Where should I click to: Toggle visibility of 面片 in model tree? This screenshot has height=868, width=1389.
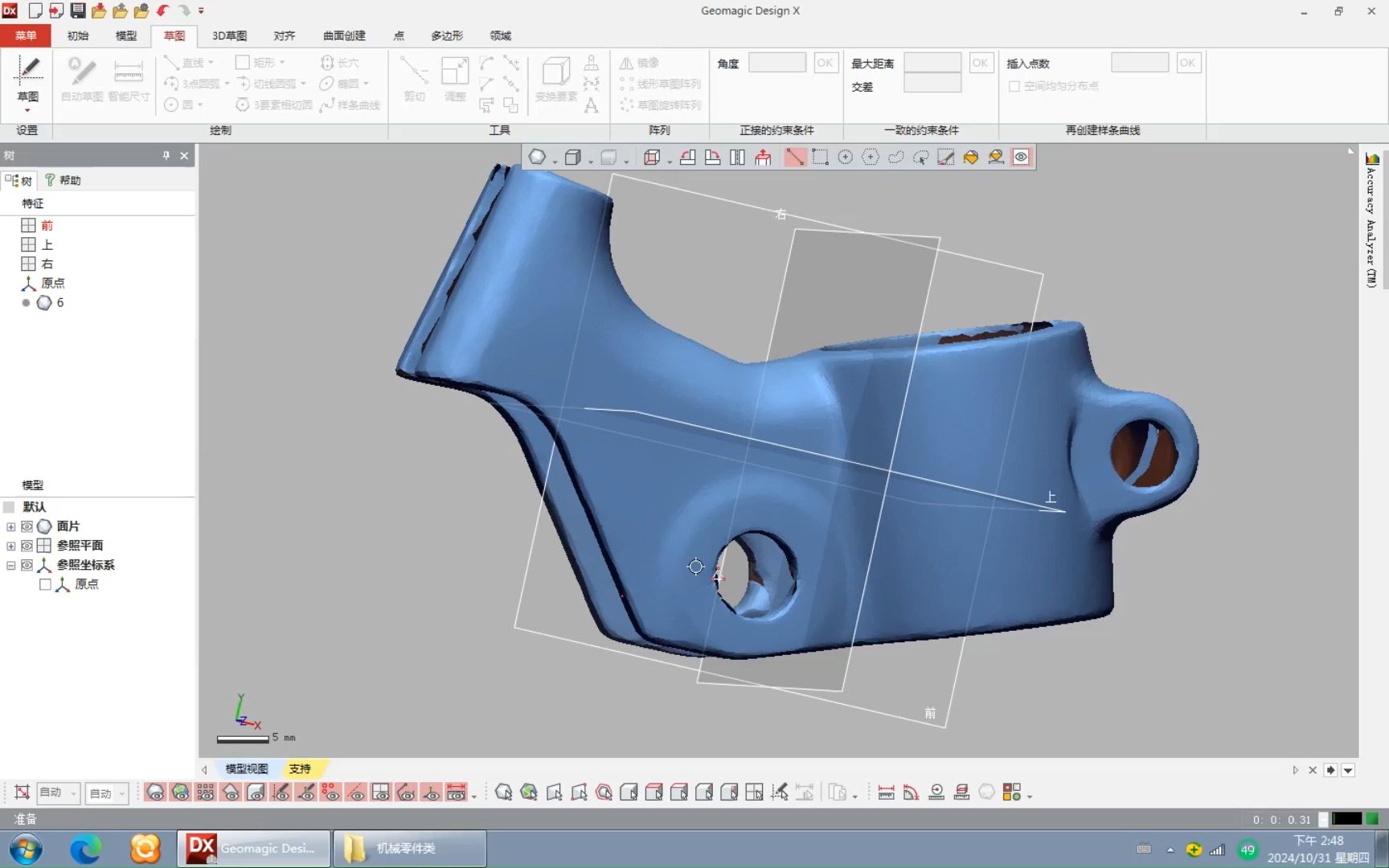27,526
